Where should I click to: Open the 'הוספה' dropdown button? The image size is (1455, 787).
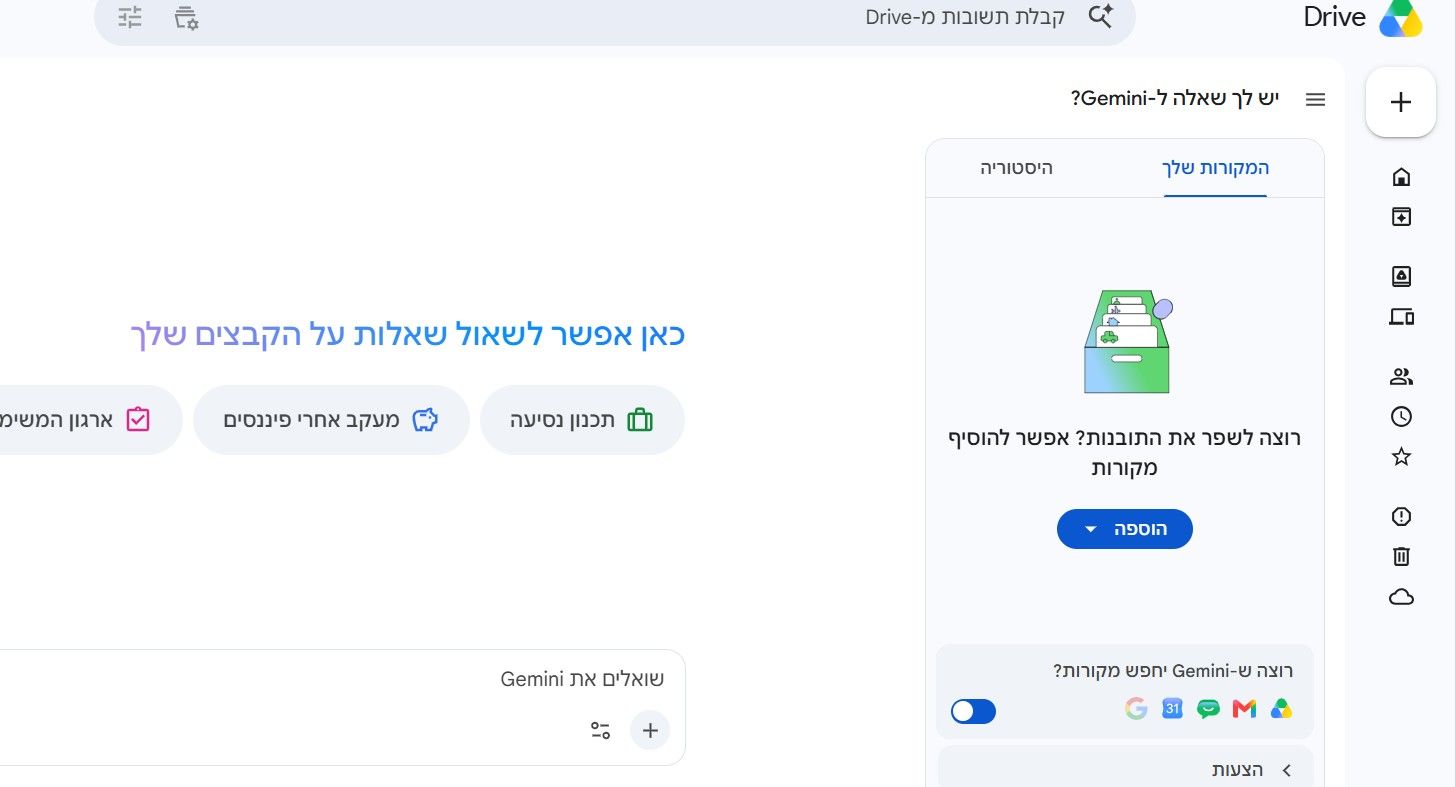click(x=1125, y=529)
